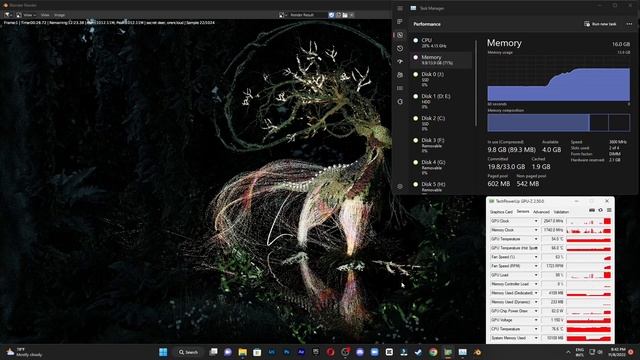640x360 pixels.
Task: Open Task Manager hamburger navigation menu
Action: (x=400, y=8)
